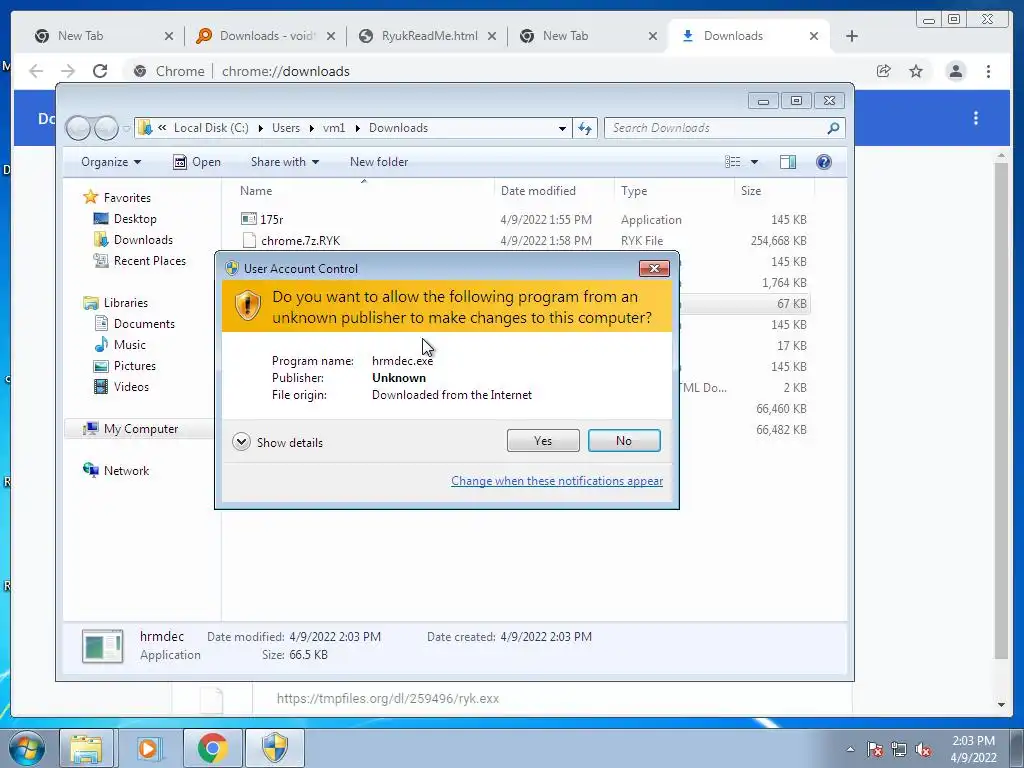
Task: Sort files by the Size column header
Action: (x=774, y=191)
